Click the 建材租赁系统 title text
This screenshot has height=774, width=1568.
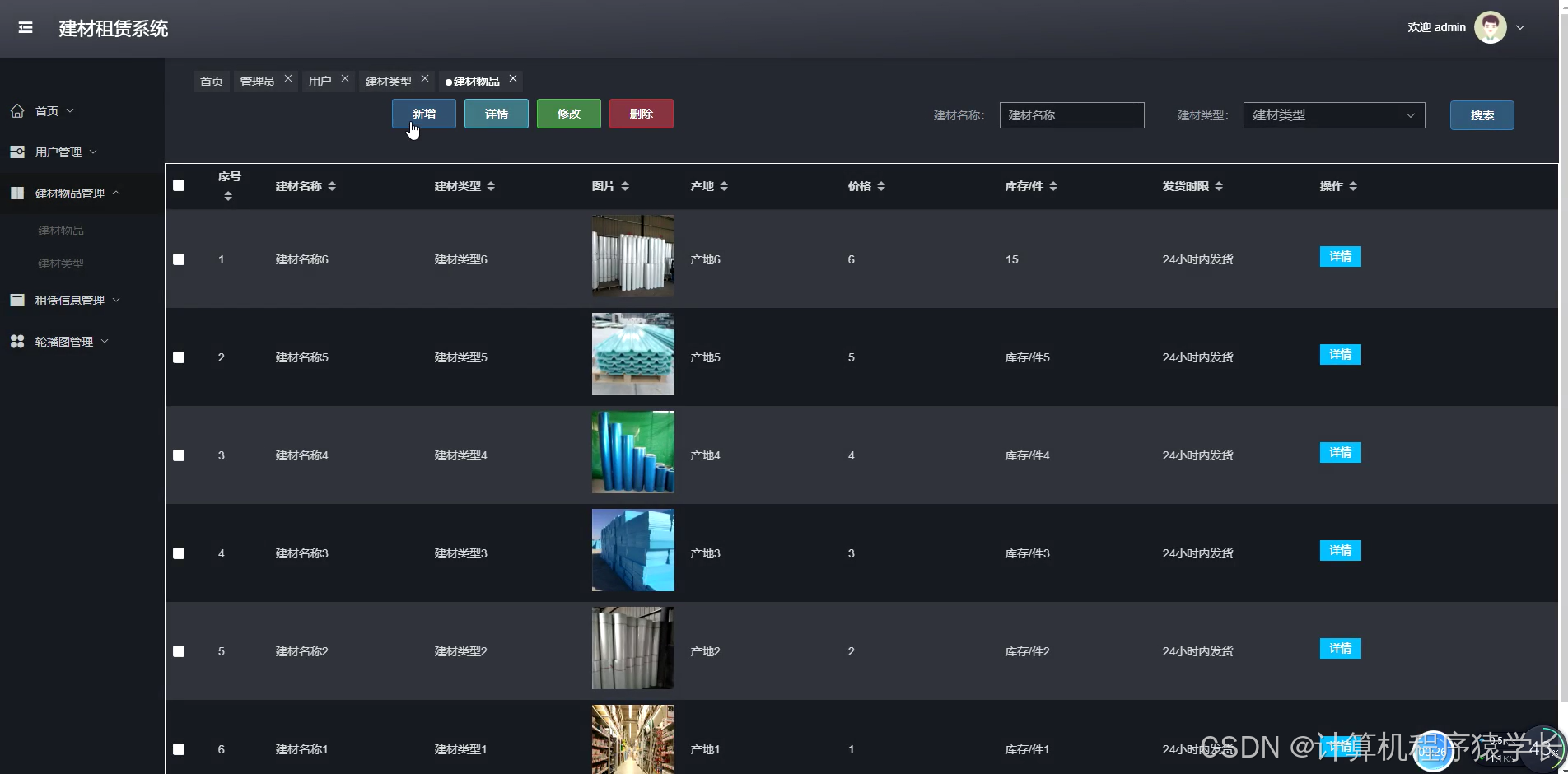pyautogui.click(x=114, y=29)
